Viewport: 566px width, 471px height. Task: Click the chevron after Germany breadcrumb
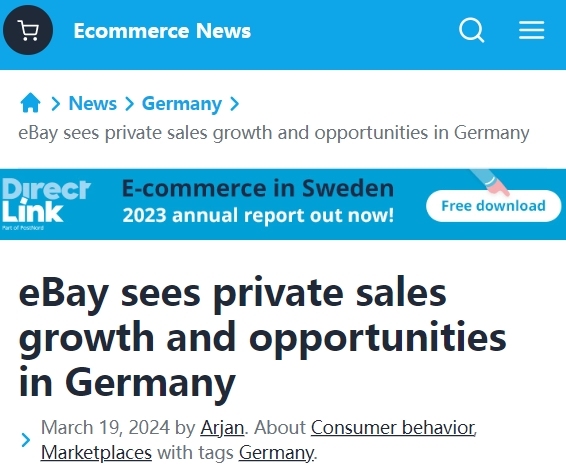234,104
